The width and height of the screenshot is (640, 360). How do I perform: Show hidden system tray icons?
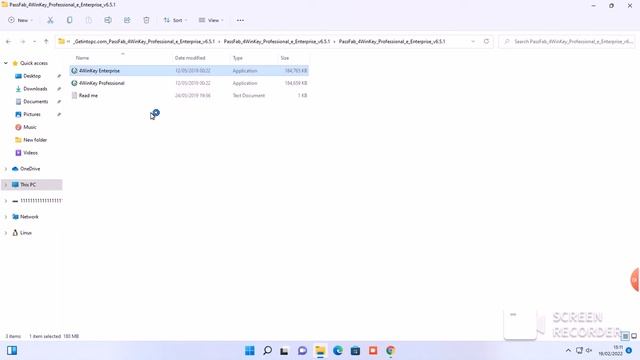[568, 351]
